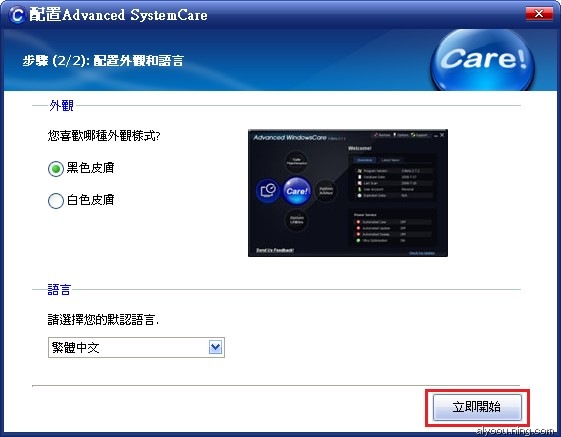Screen dimensions: 561x437
Task: Click the blue Care! logo orb
Action: pyautogui.click(x=483, y=60)
